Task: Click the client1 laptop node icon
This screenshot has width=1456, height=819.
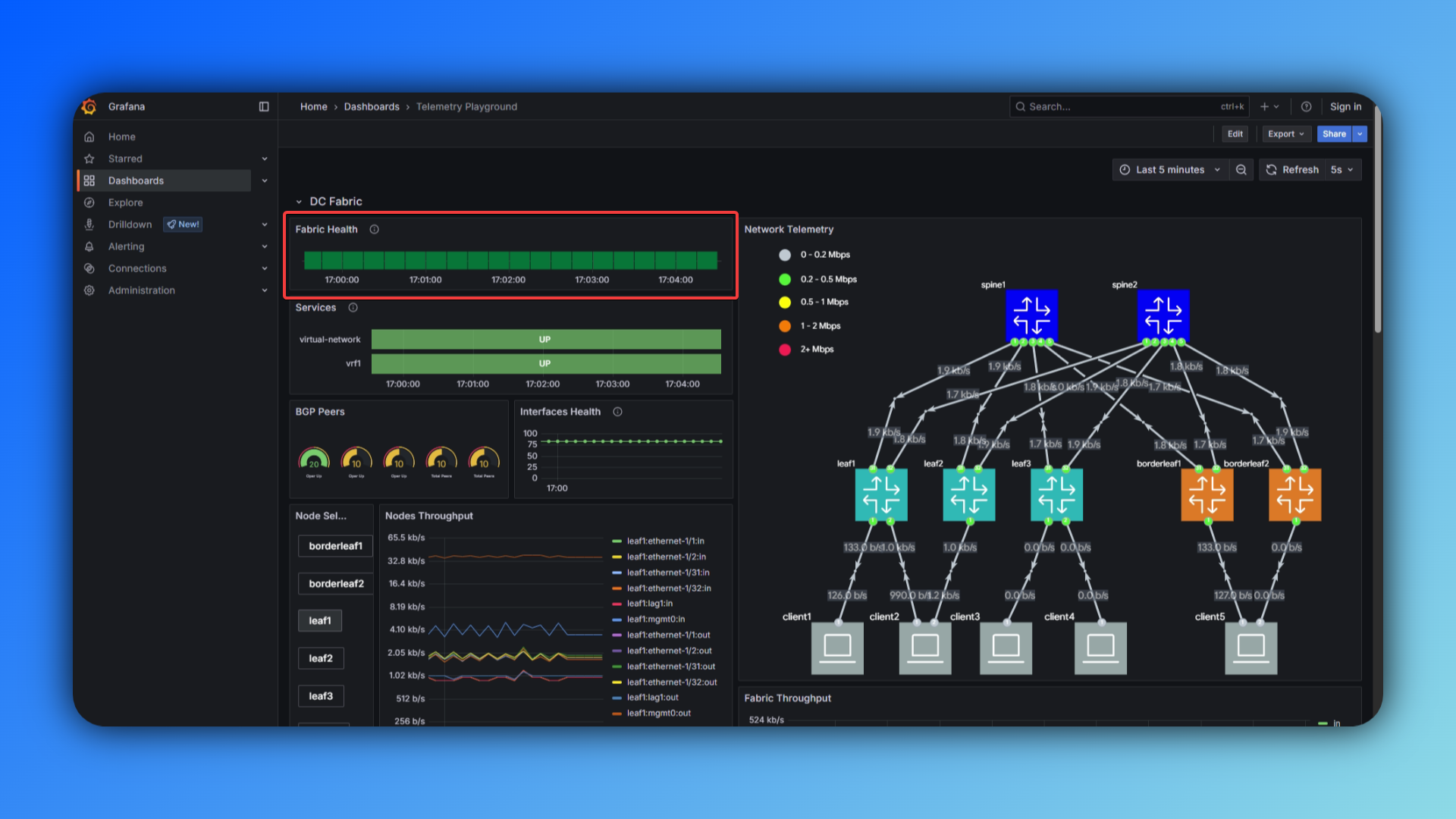Action: tap(837, 648)
